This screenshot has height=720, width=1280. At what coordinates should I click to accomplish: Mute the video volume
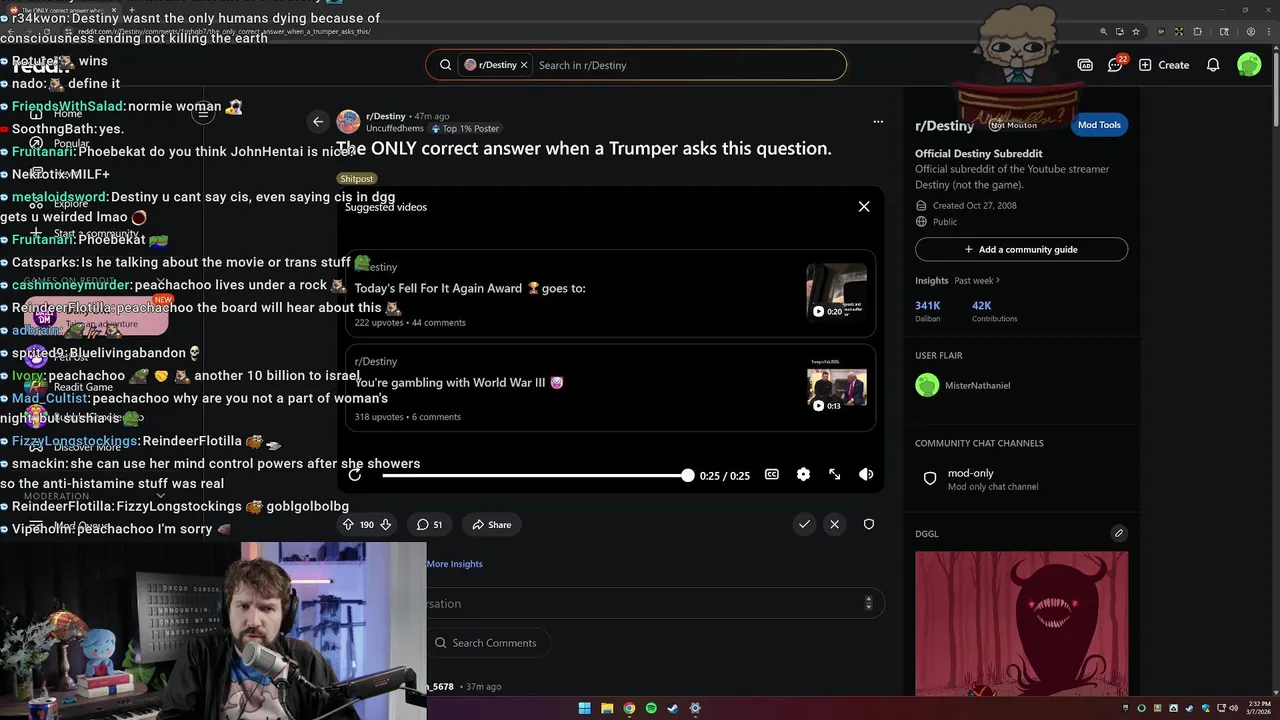coord(866,475)
